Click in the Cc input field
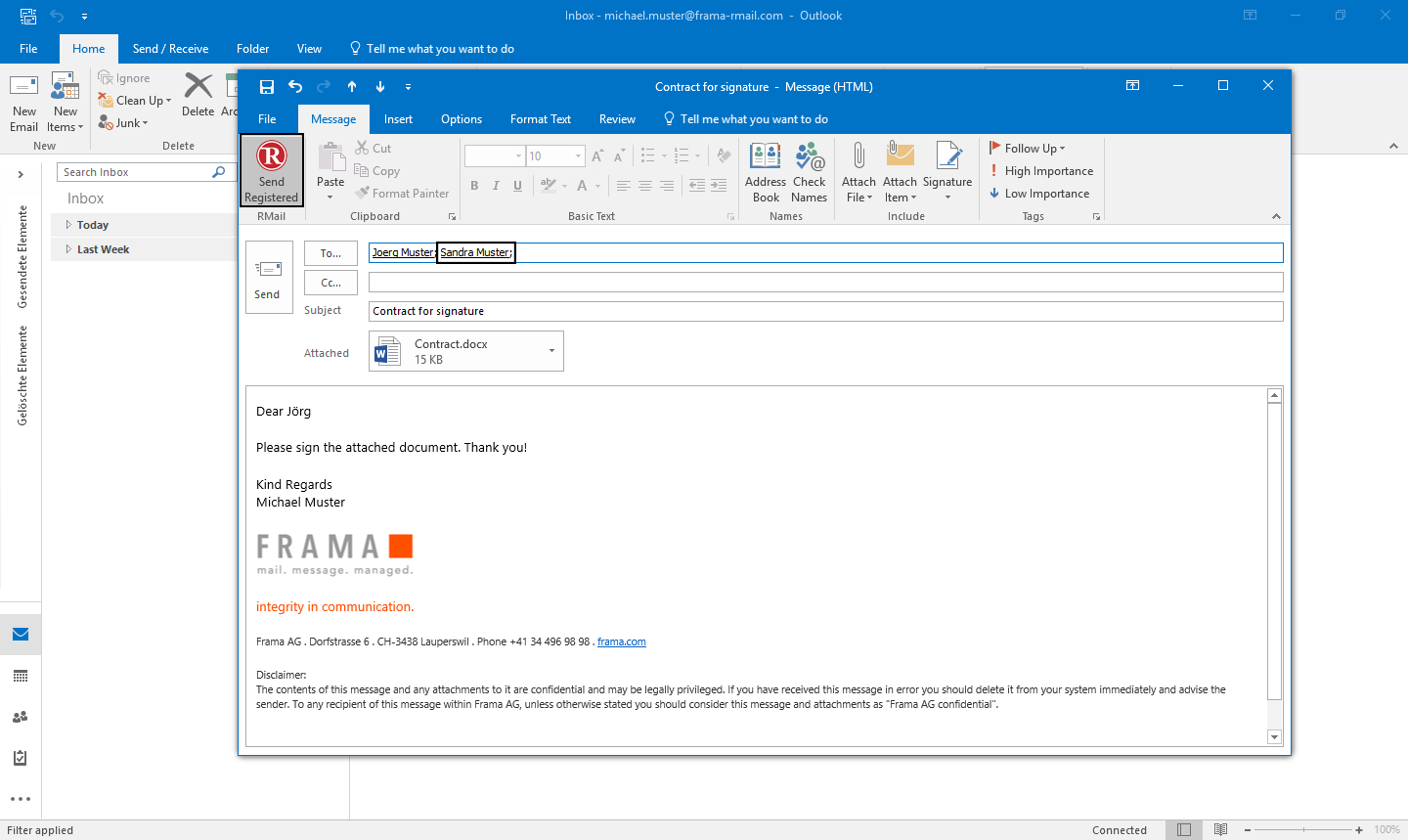The width and height of the screenshot is (1408, 840). click(826, 283)
